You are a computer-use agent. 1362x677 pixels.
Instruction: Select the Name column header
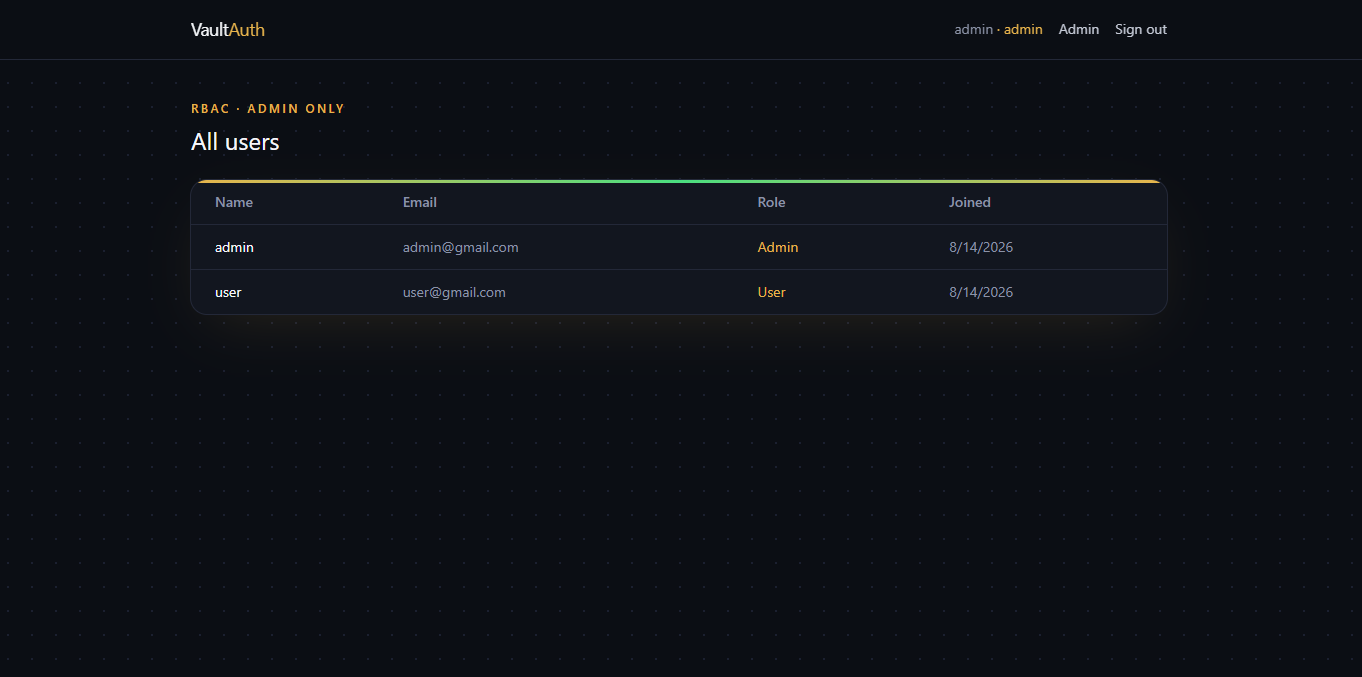(x=234, y=202)
